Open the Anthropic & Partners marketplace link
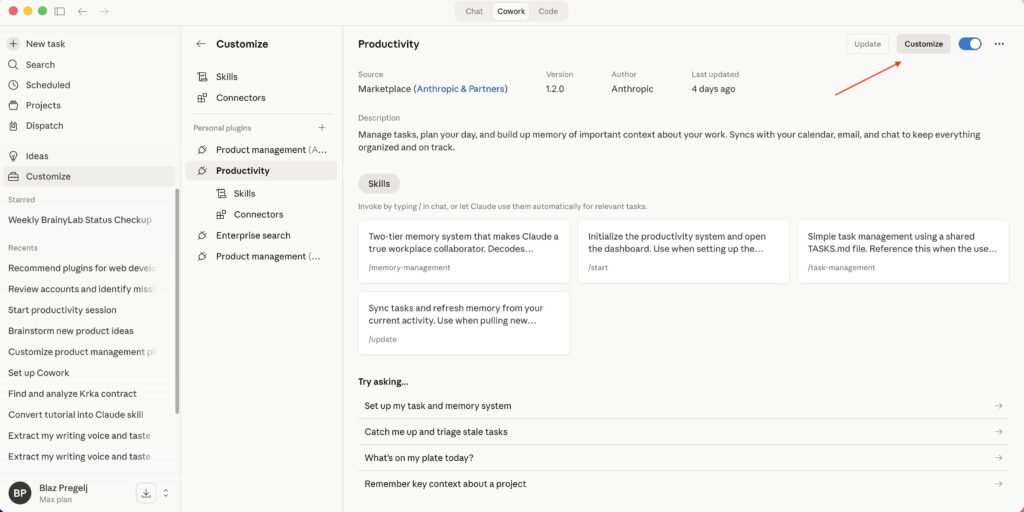The image size is (1024, 512). point(461,89)
